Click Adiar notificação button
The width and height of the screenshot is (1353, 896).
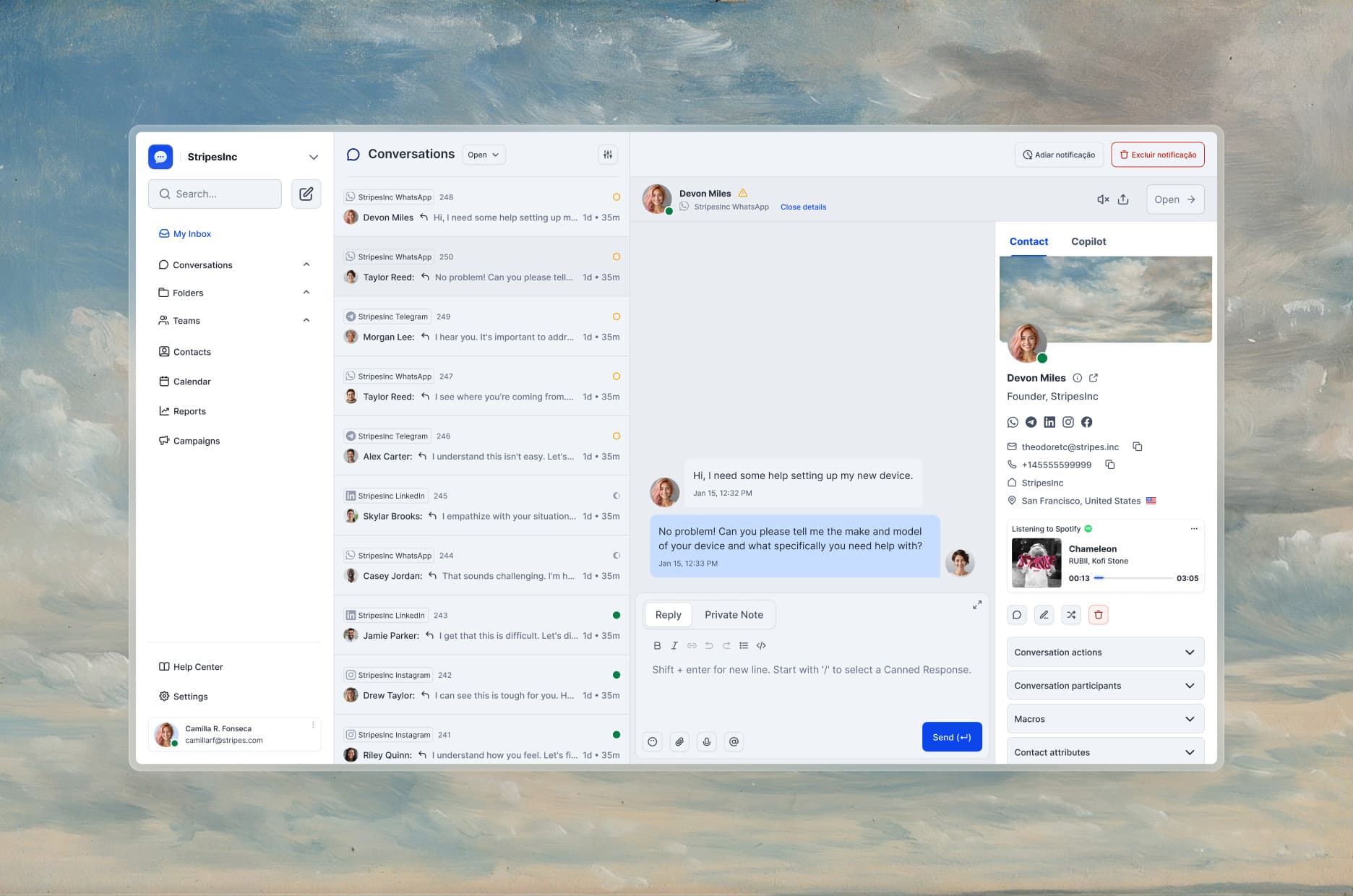[1059, 155]
